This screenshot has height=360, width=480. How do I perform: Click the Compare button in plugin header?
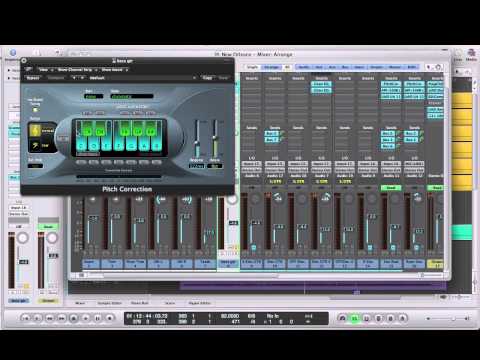tap(56, 78)
